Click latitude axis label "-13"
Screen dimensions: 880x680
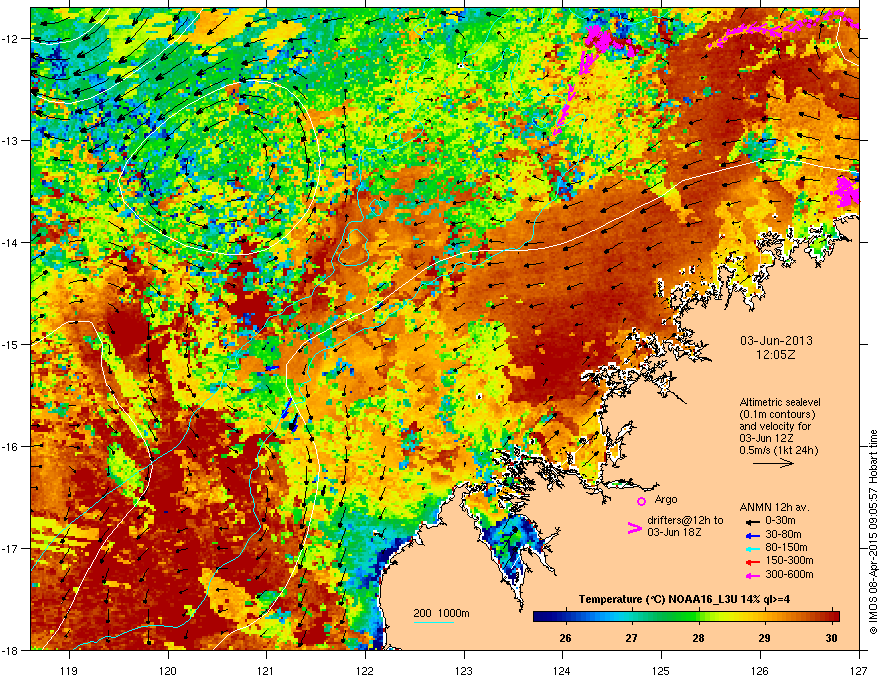[11, 140]
